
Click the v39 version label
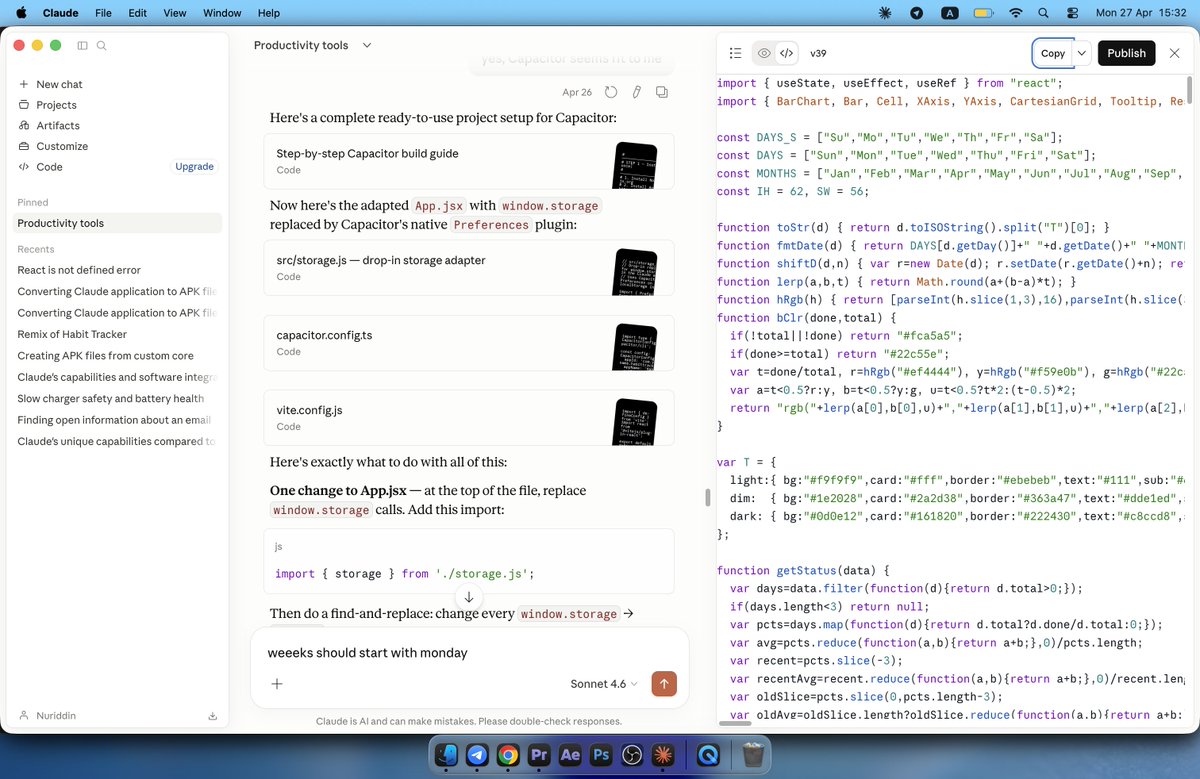(818, 53)
